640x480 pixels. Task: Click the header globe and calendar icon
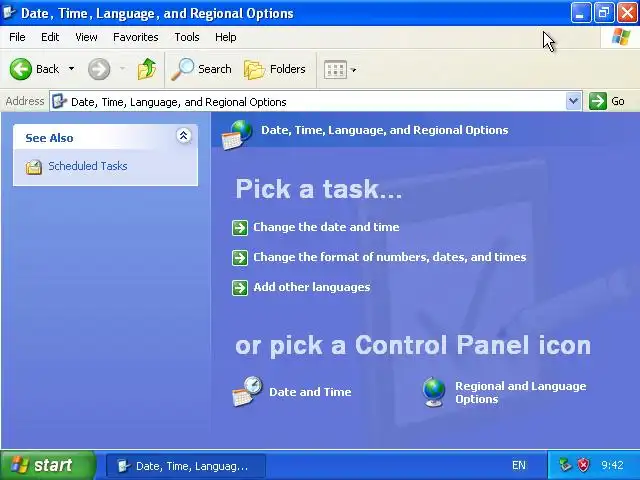pyautogui.click(x=237, y=134)
